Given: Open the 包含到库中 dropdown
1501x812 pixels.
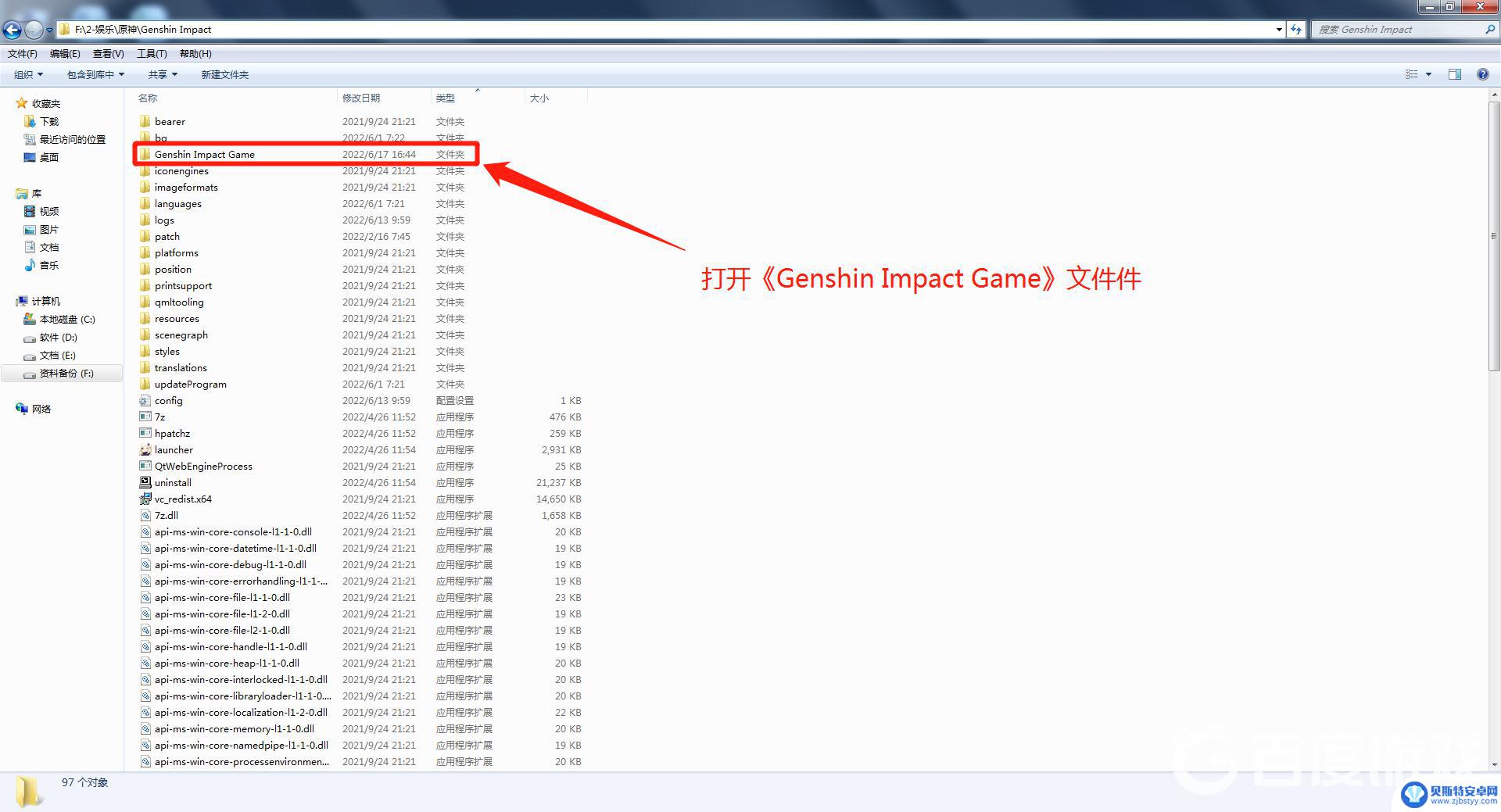Looking at the screenshot, I should point(96,75).
